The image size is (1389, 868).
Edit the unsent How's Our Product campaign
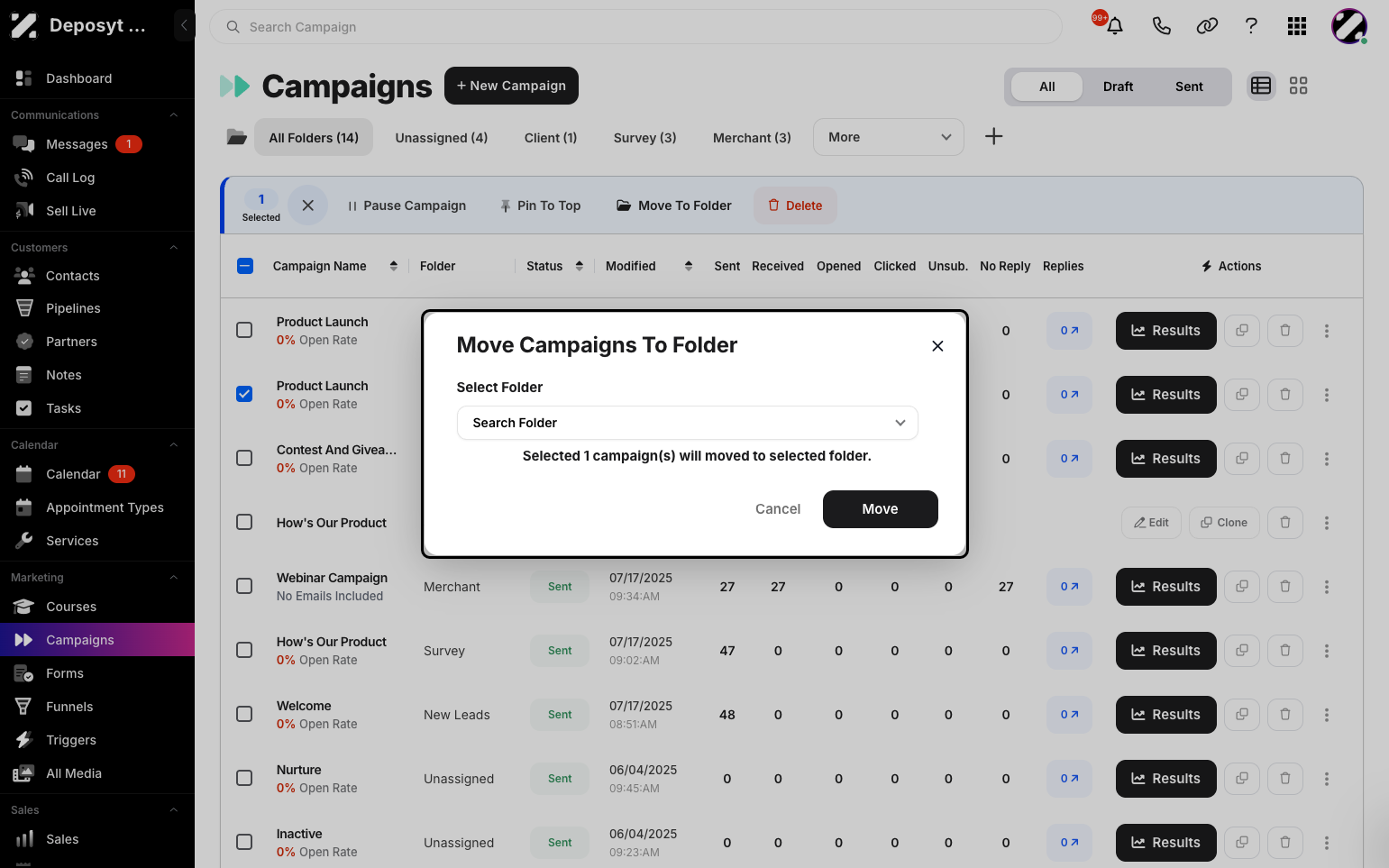pos(1151,523)
